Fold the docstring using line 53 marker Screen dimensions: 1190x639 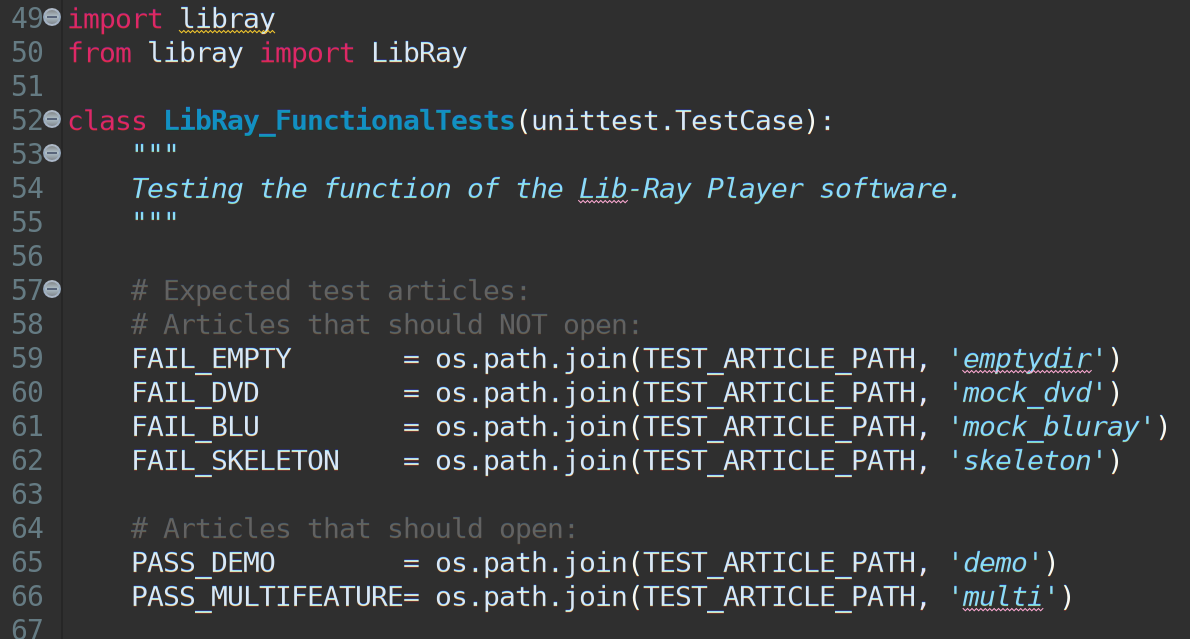pos(53,153)
